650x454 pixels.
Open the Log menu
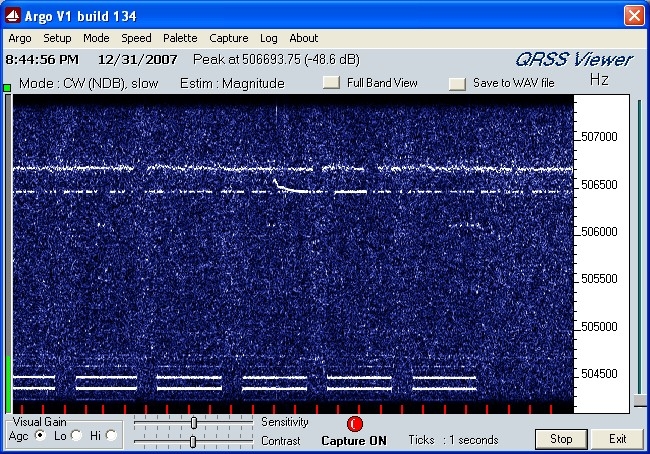(269, 38)
